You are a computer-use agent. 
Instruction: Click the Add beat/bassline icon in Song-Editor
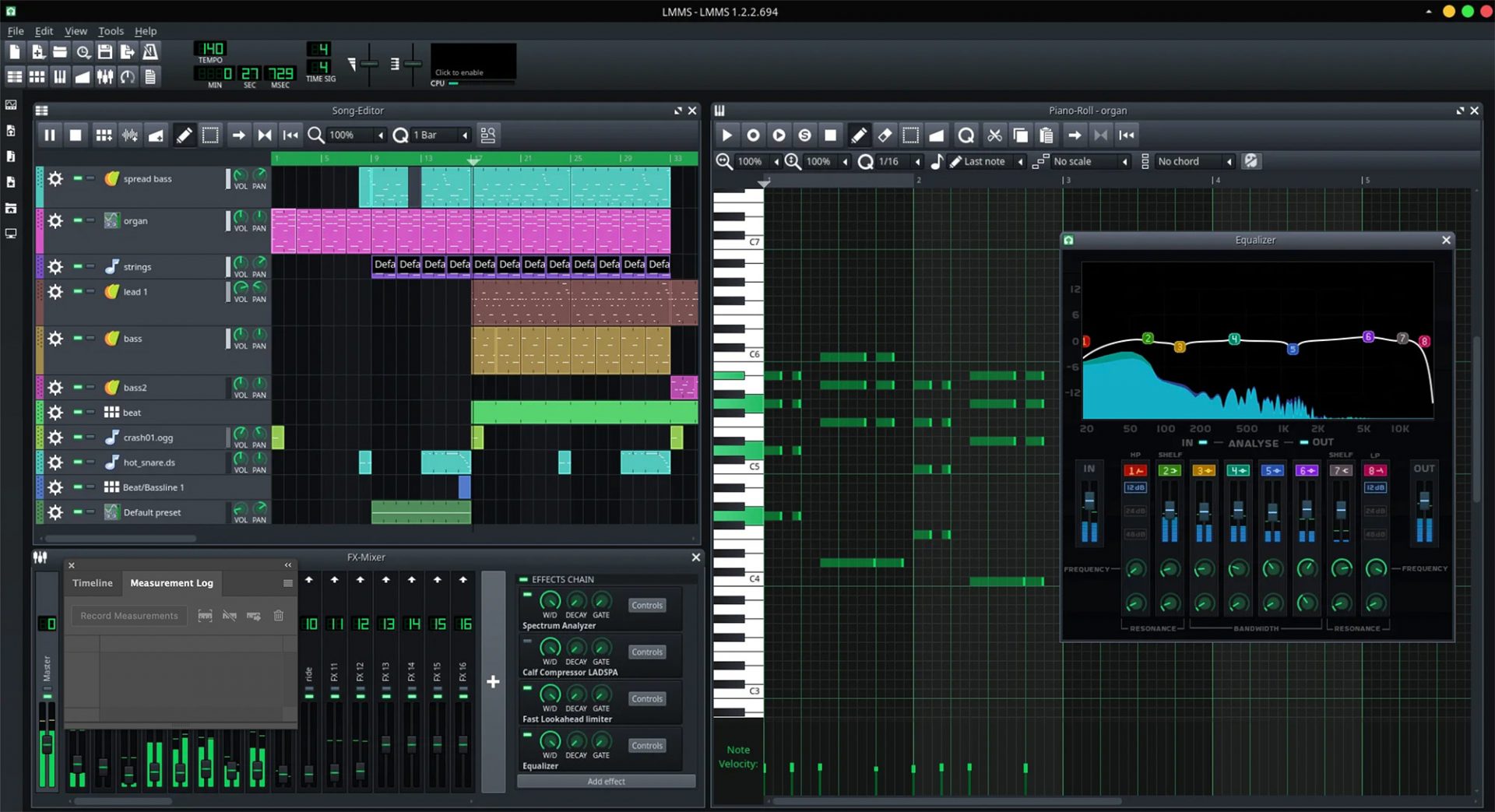click(x=104, y=135)
